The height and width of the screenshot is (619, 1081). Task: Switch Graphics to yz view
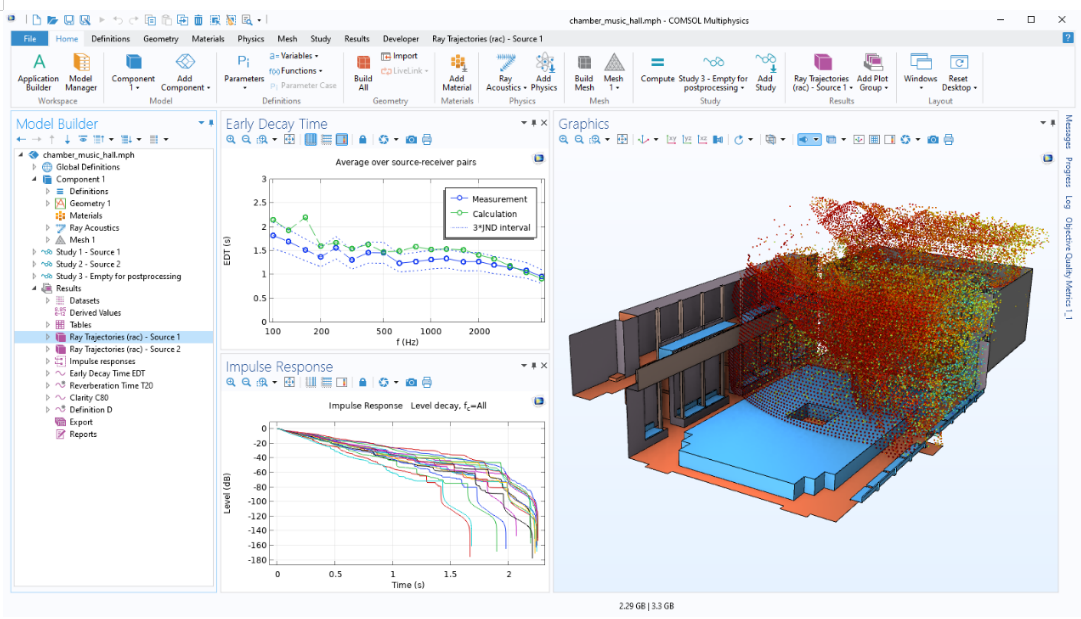point(687,139)
